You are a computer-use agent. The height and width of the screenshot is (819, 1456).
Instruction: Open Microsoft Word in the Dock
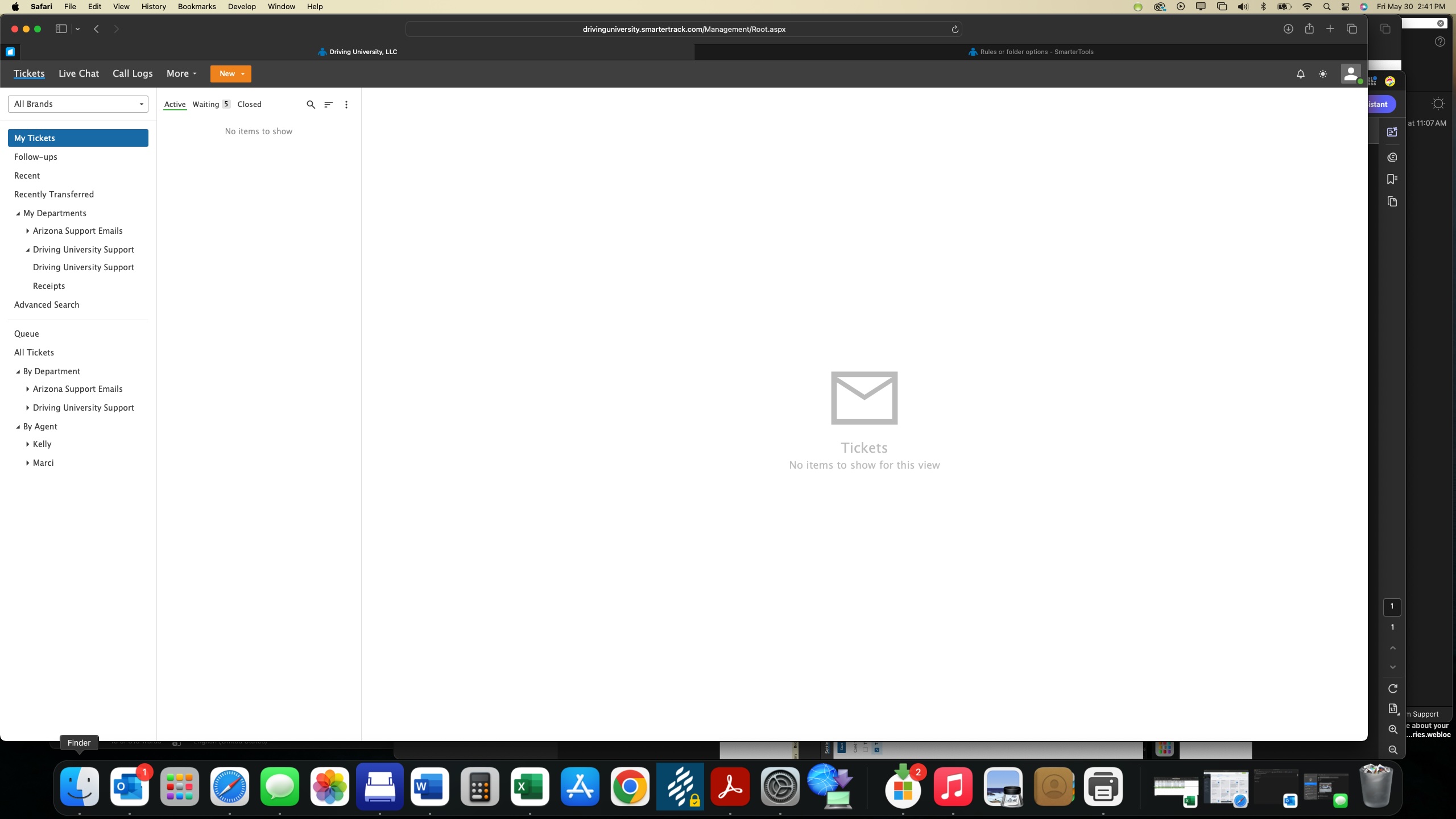(x=430, y=787)
